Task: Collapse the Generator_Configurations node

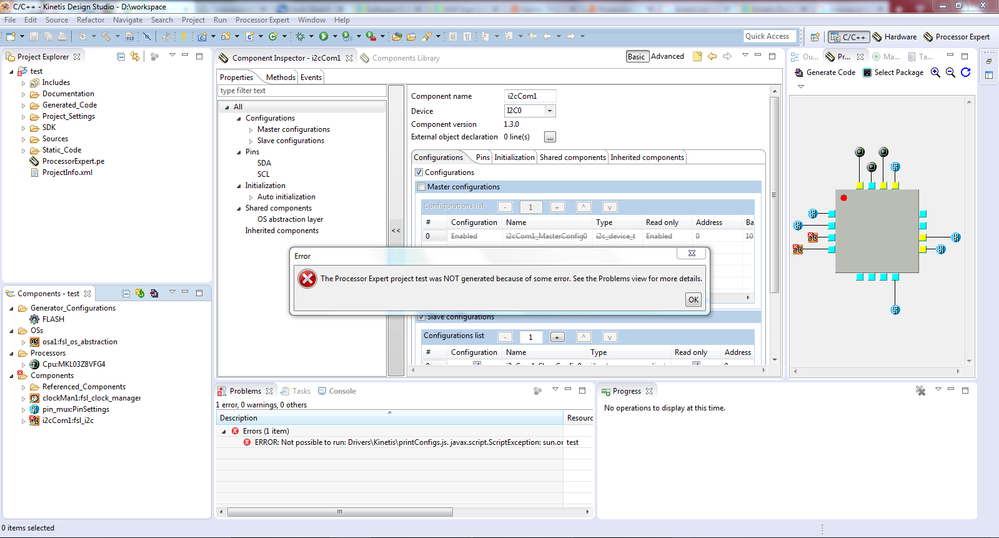Action: (11, 309)
